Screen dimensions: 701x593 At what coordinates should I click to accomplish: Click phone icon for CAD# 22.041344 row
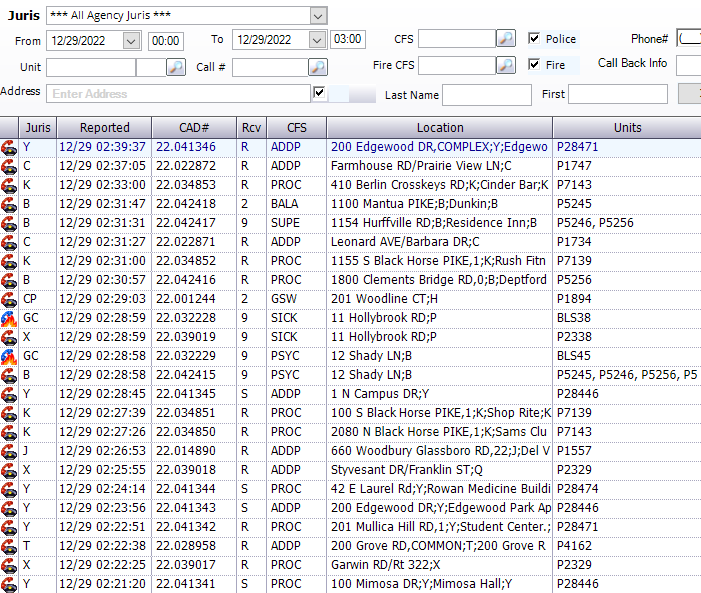[x=9, y=490]
